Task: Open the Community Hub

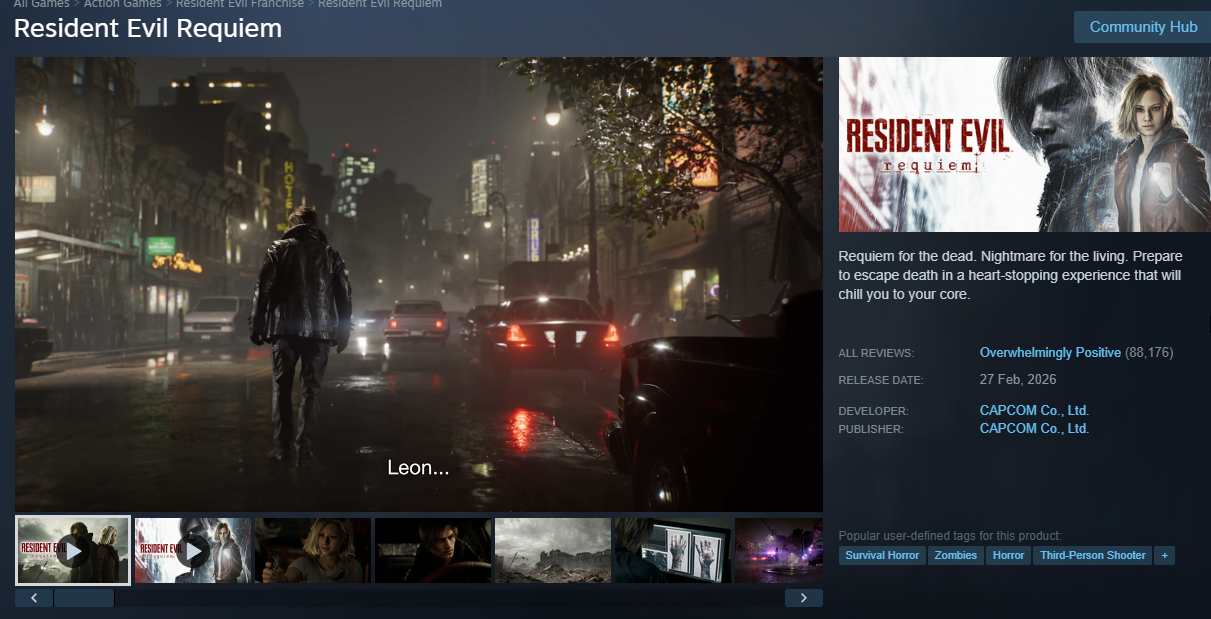Action: 1142,27
